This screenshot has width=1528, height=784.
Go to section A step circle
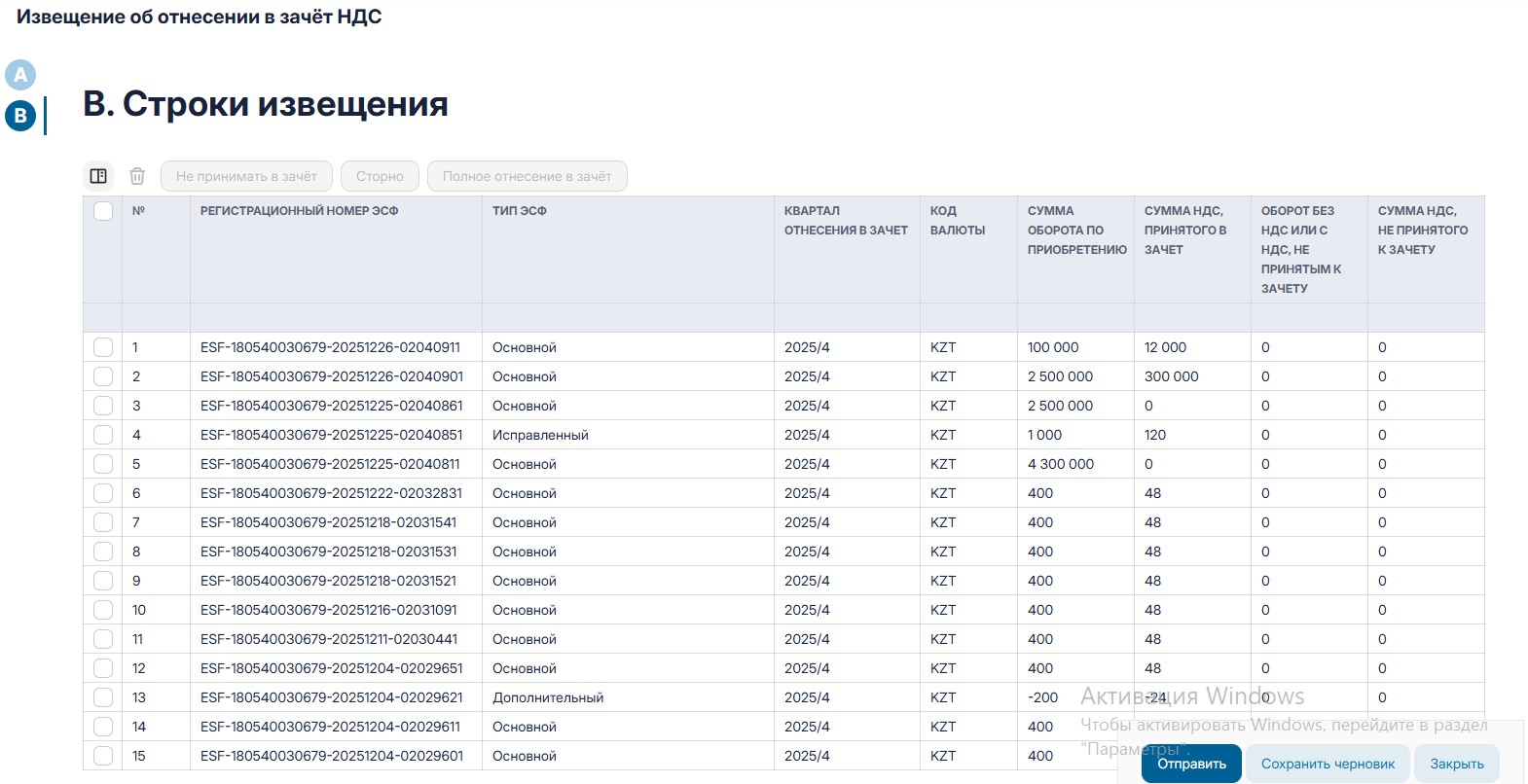[x=20, y=75]
